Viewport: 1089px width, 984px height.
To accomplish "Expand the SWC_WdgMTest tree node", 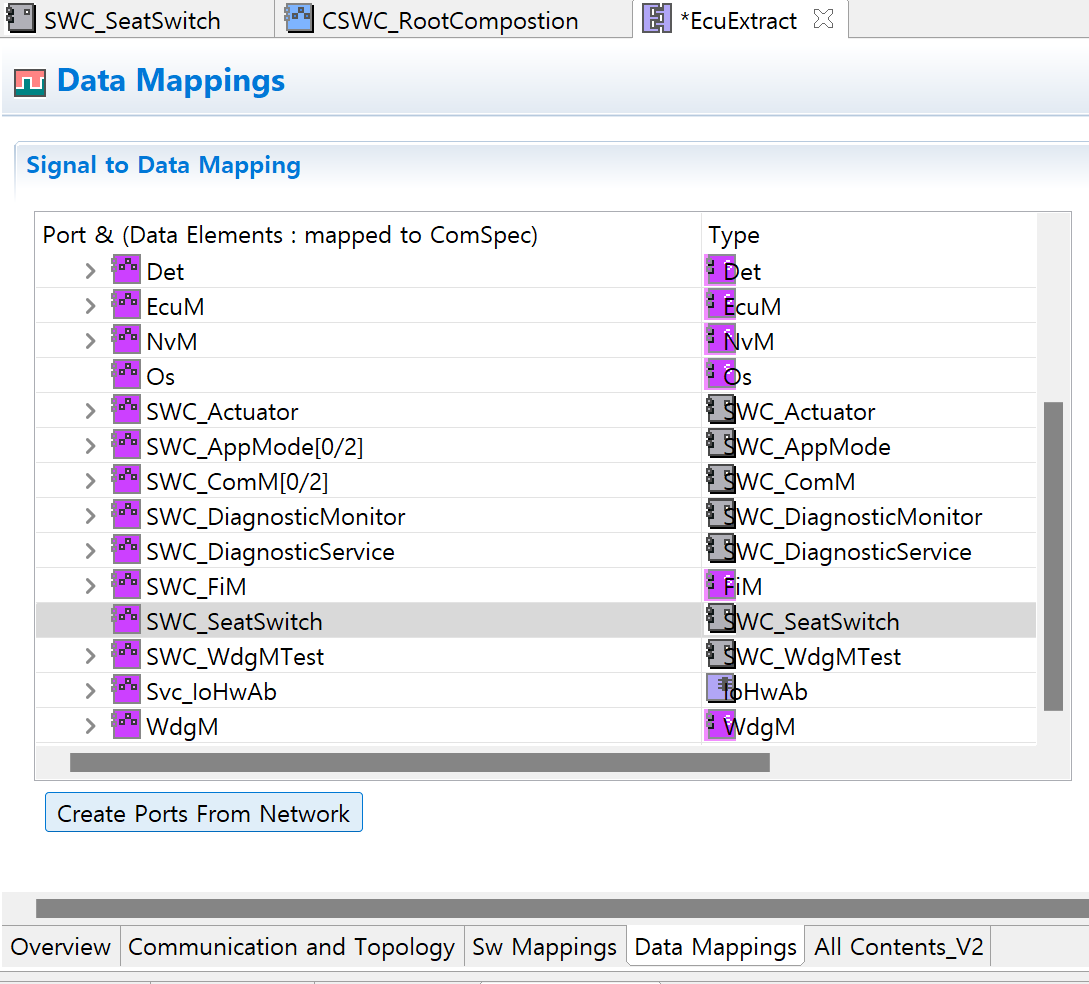I will [90, 656].
